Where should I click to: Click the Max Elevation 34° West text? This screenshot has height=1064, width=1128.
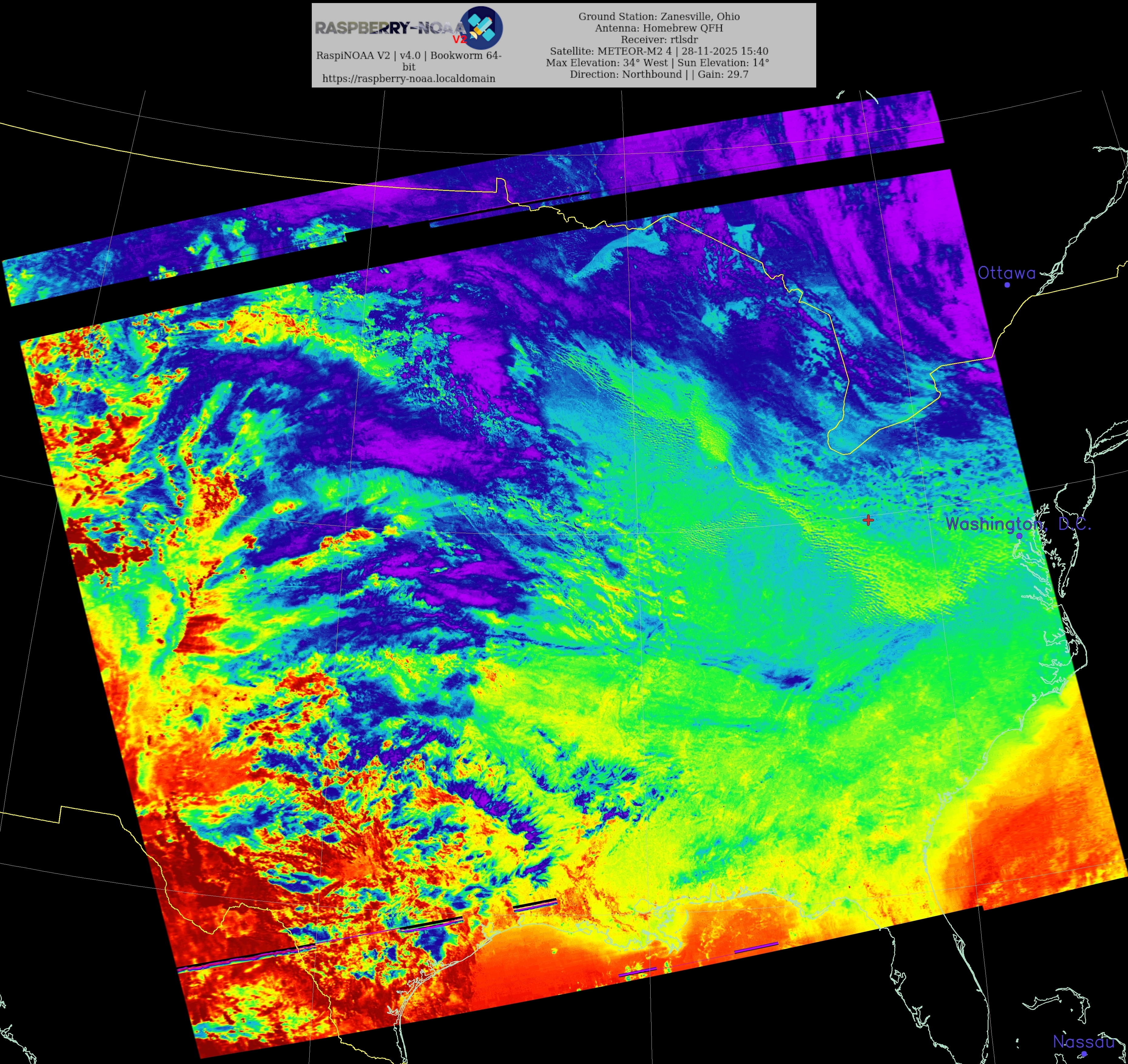(x=607, y=63)
